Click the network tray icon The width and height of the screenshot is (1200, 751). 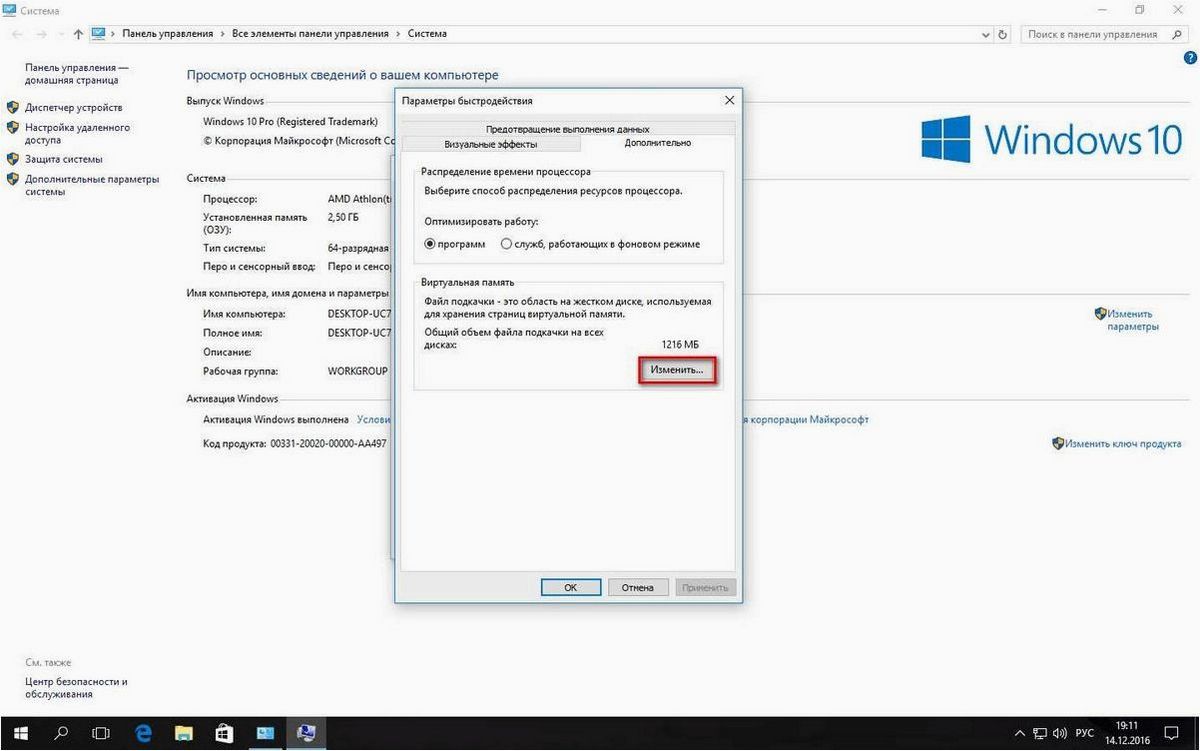coord(1038,734)
